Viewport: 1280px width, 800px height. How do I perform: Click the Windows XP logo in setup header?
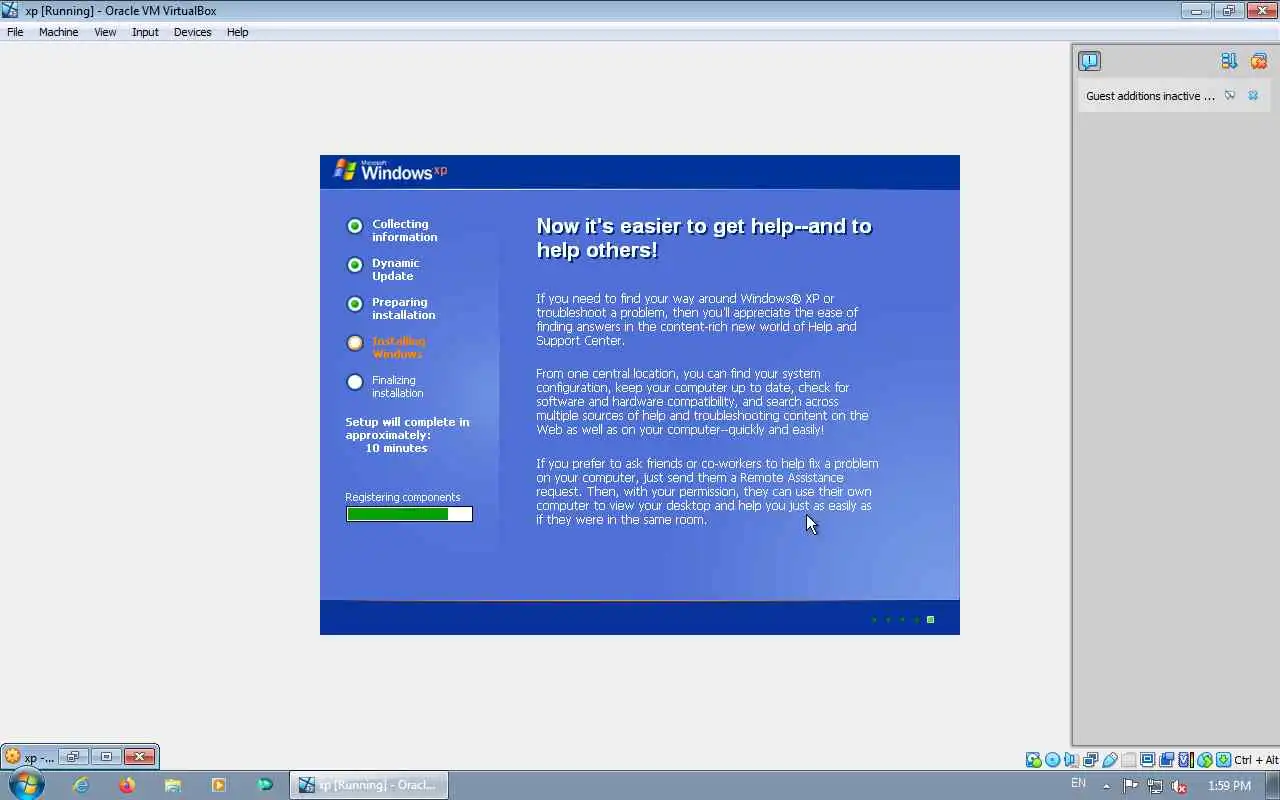tap(391, 170)
